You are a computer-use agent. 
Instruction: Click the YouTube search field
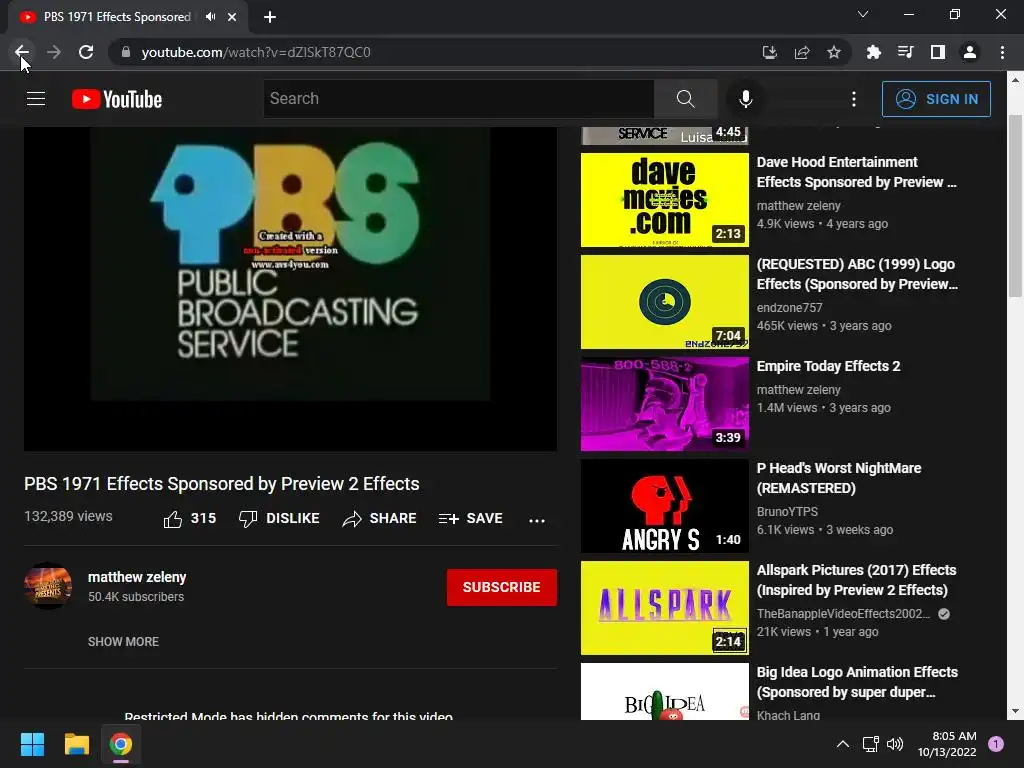tap(458, 99)
